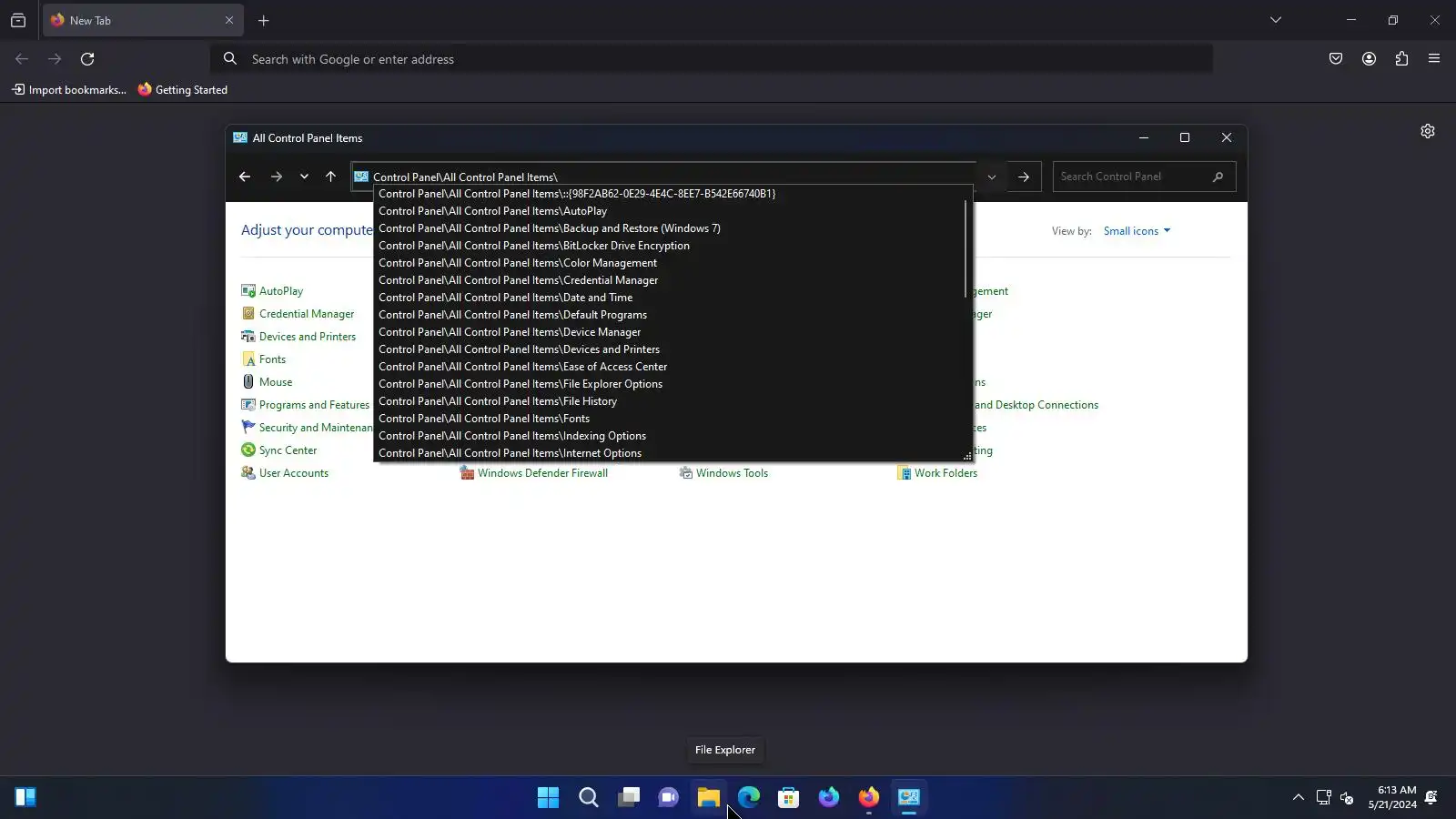Click the AutoPlay icon in the items list
1456x819 pixels.
pyautogui.click(x=248, y=291)
